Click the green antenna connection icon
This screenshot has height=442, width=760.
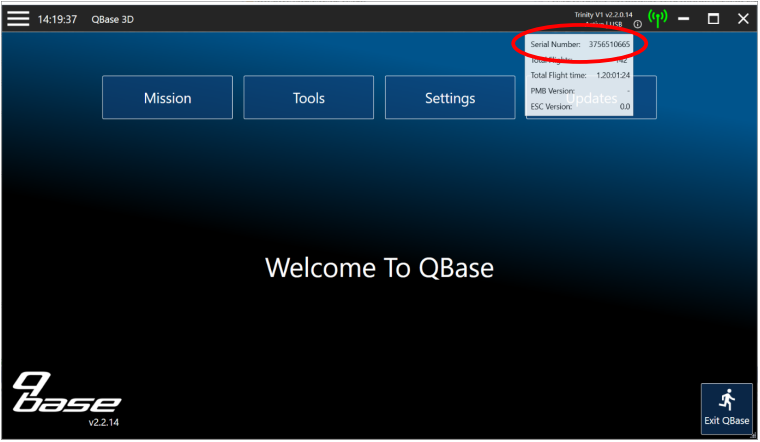click(657, 18)
